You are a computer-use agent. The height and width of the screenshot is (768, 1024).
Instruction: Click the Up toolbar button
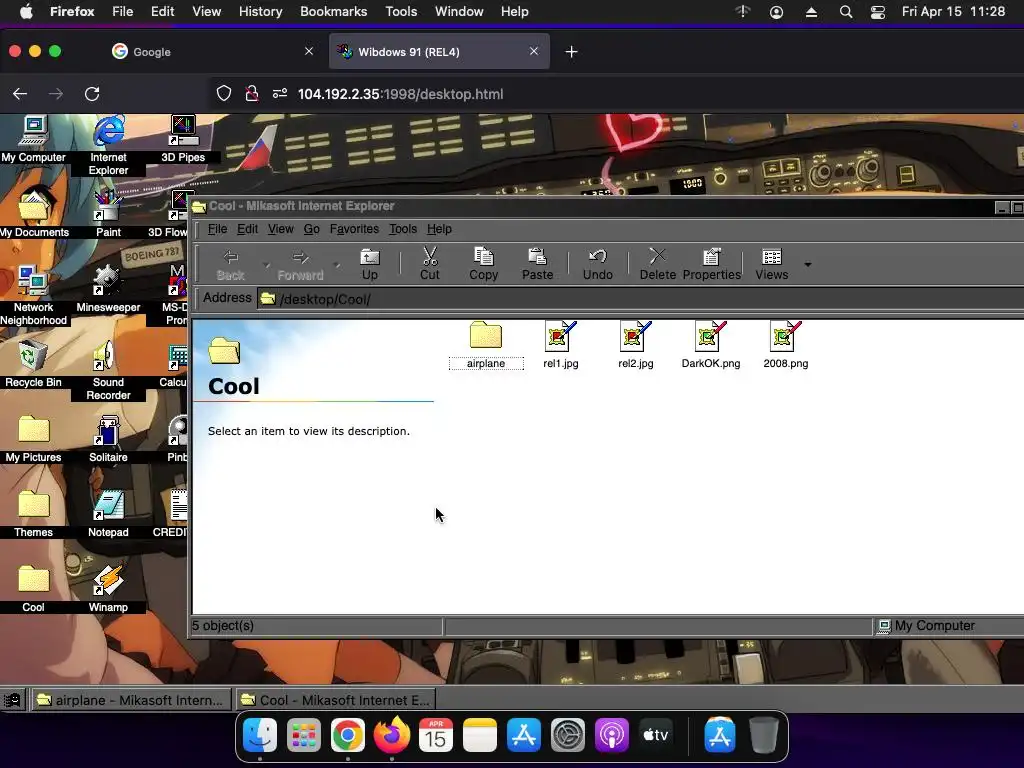tap(370, 264)
